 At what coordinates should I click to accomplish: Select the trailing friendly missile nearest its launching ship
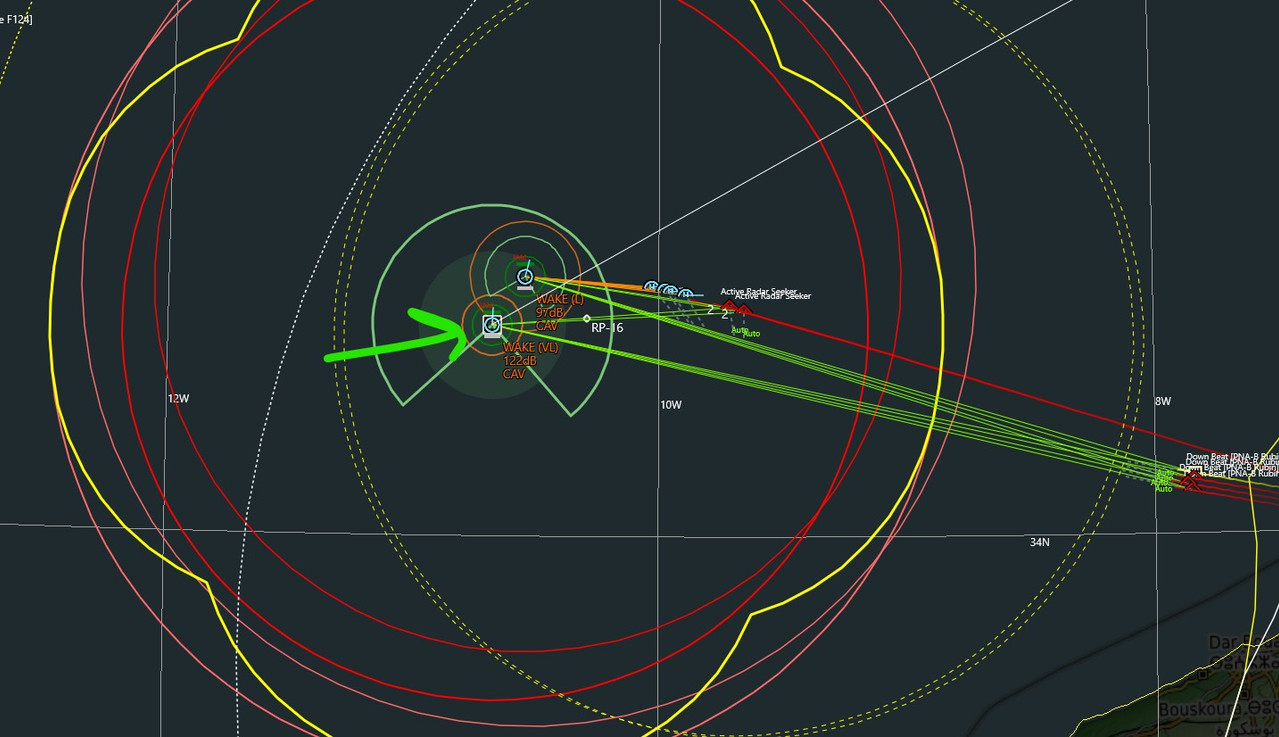click(x=652, y=288)
